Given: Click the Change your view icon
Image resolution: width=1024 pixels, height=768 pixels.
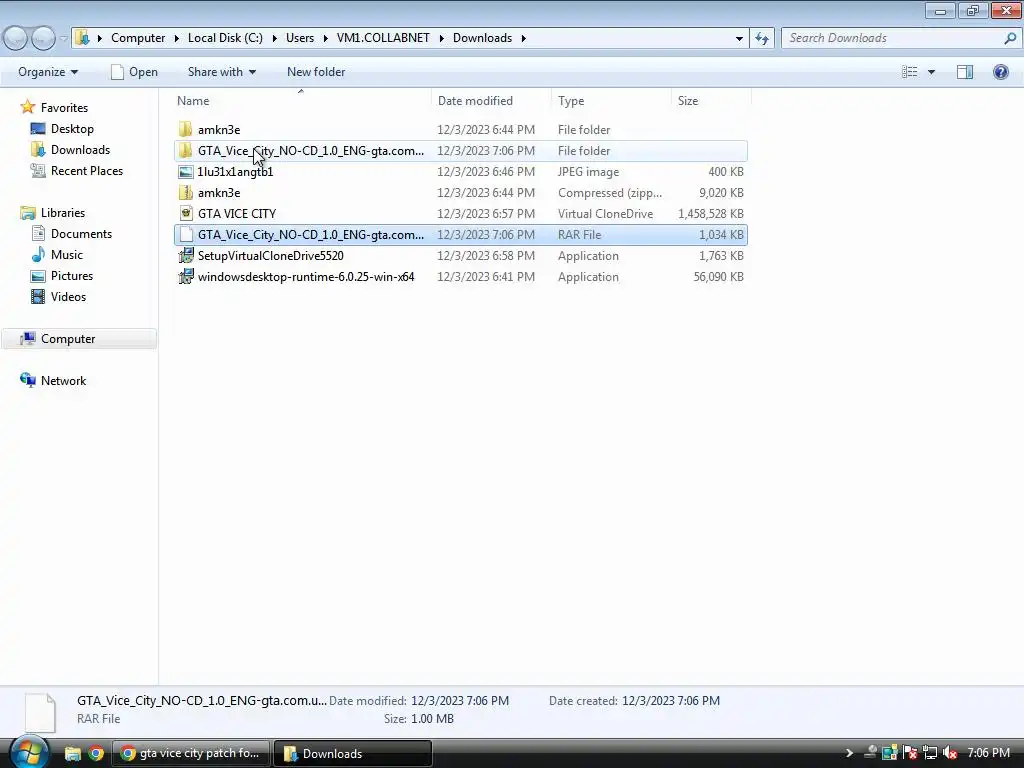Looking at the screenshot, I should click(909, 72).
